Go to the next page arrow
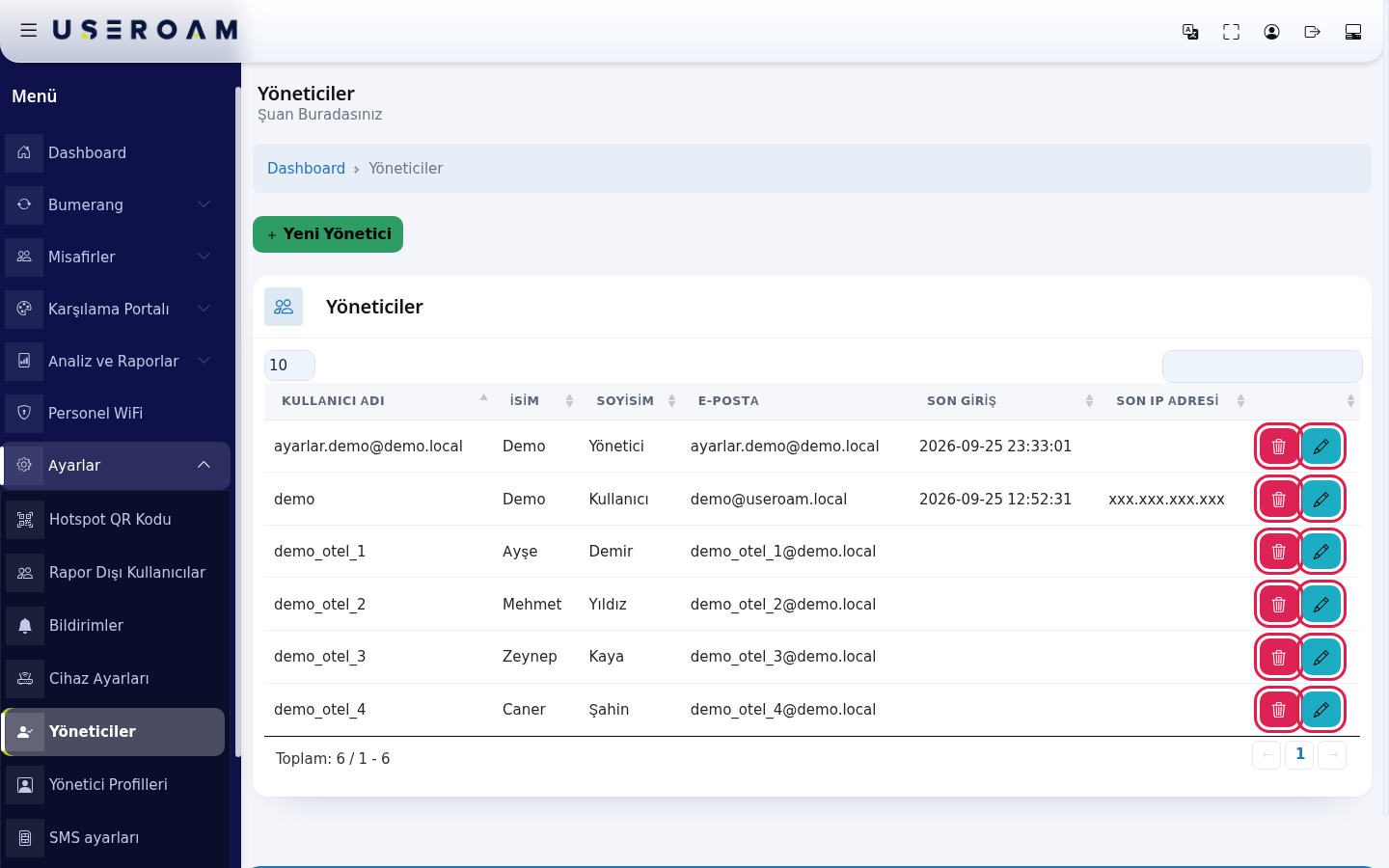The height and width of the screenshot is (868, 1389). [x=1332, y=754]
